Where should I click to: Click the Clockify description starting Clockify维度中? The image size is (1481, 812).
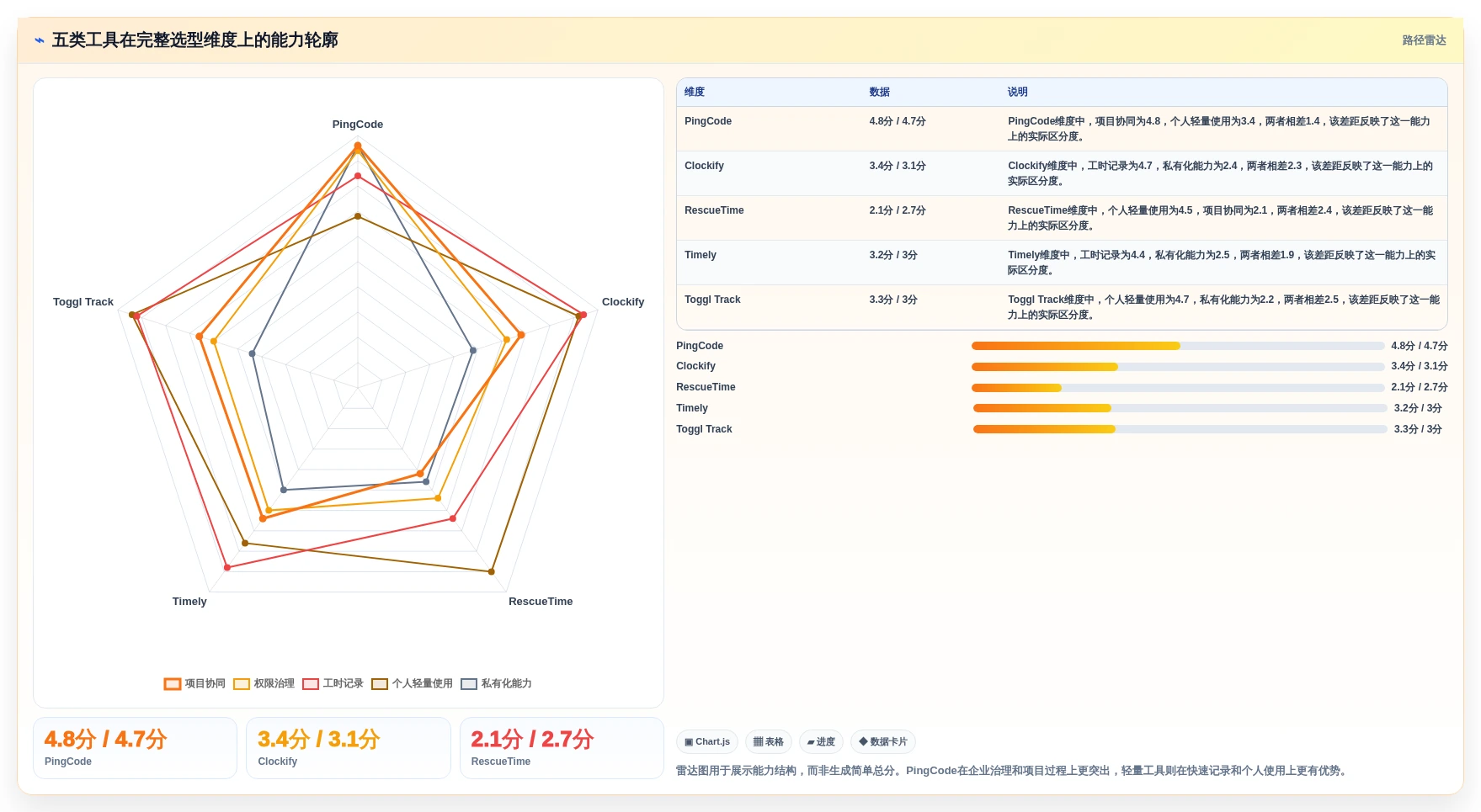click(x=1220, y=173)
